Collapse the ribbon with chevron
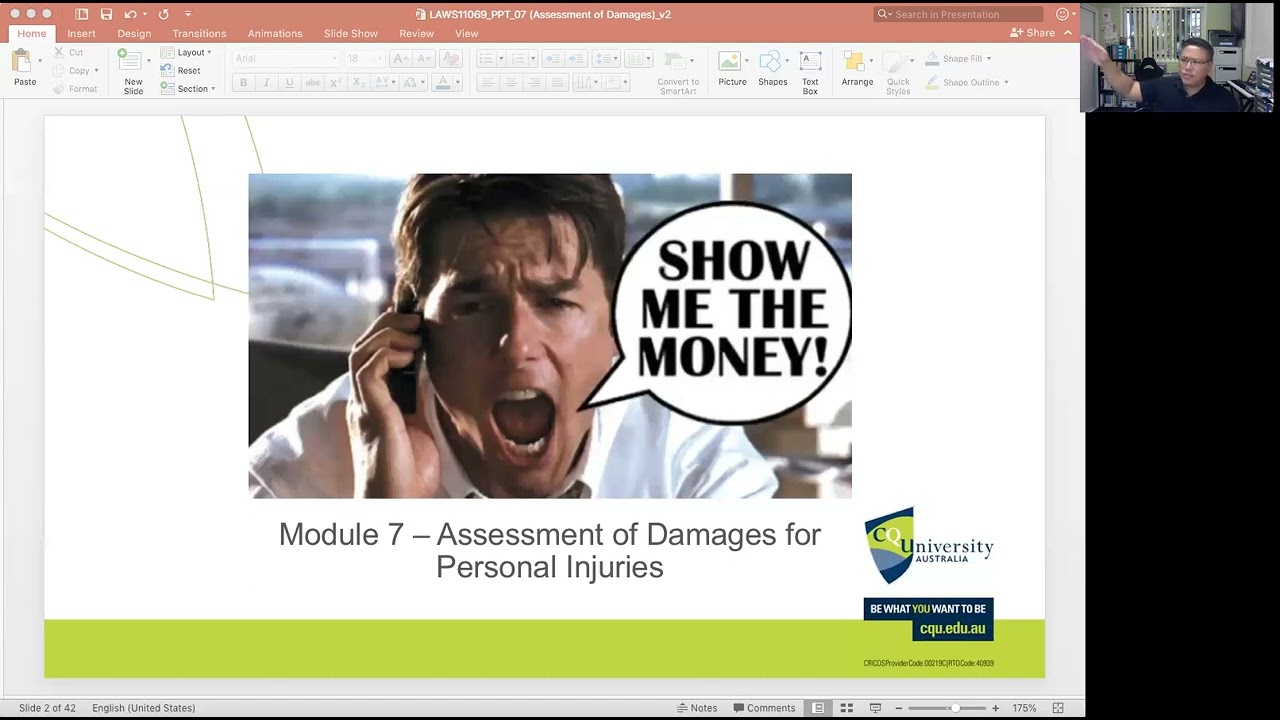 click(x=1068, y=33)
